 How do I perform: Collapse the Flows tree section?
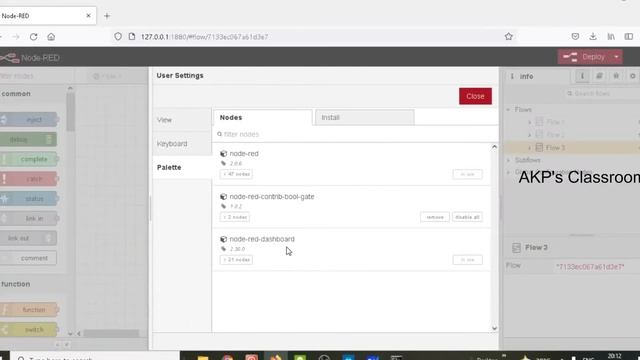(509, 109)
